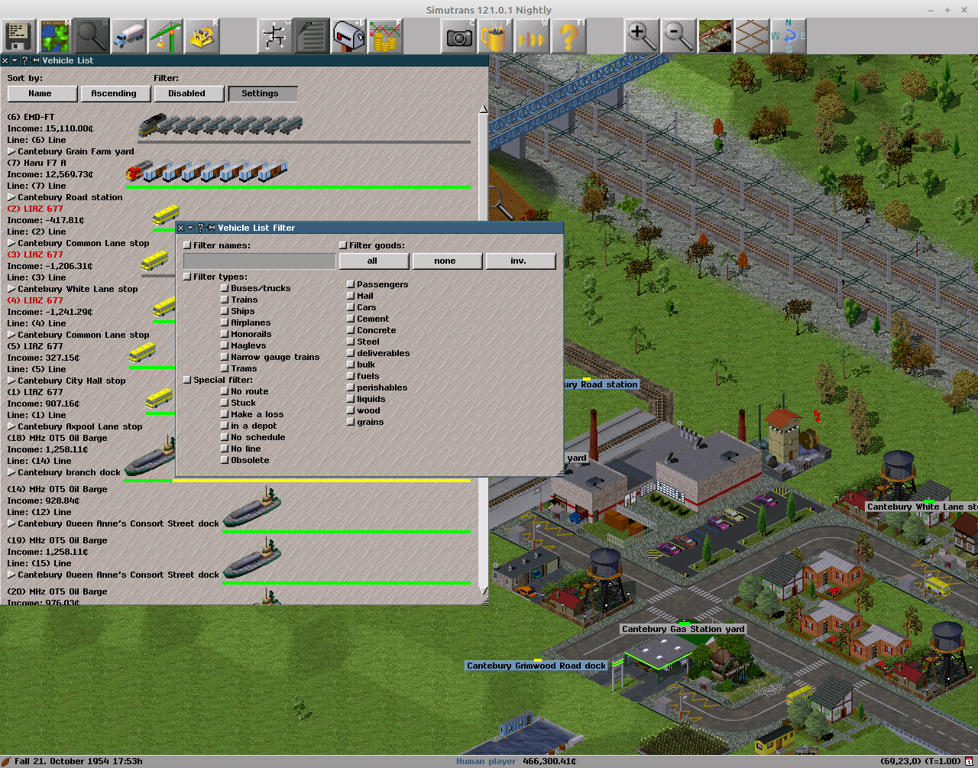The height and width of the screenshot is (768, 978).
Task: Click the vehicle list scrollbar down arrow
Action: coord(483,590)
